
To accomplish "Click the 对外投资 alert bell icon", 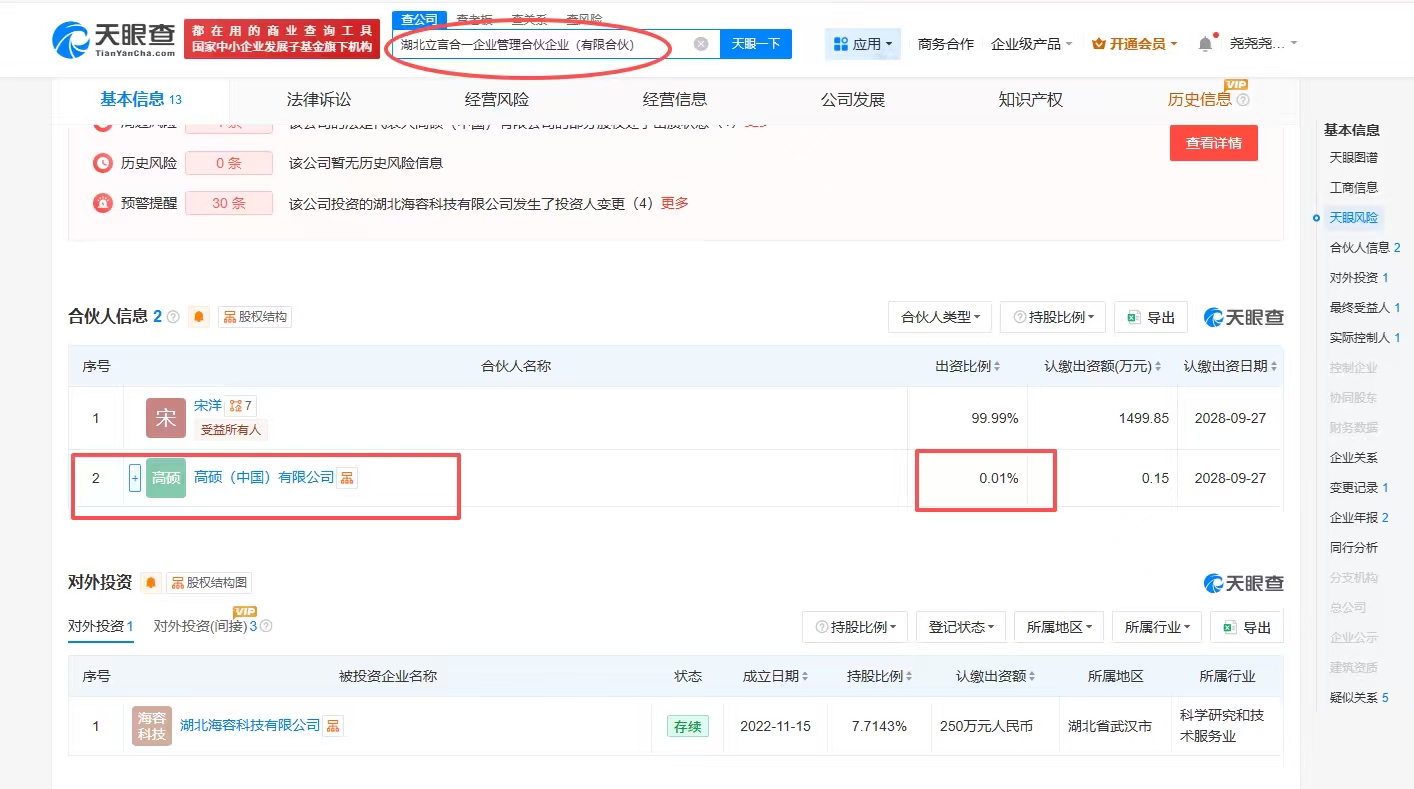I will coord(151,582).
